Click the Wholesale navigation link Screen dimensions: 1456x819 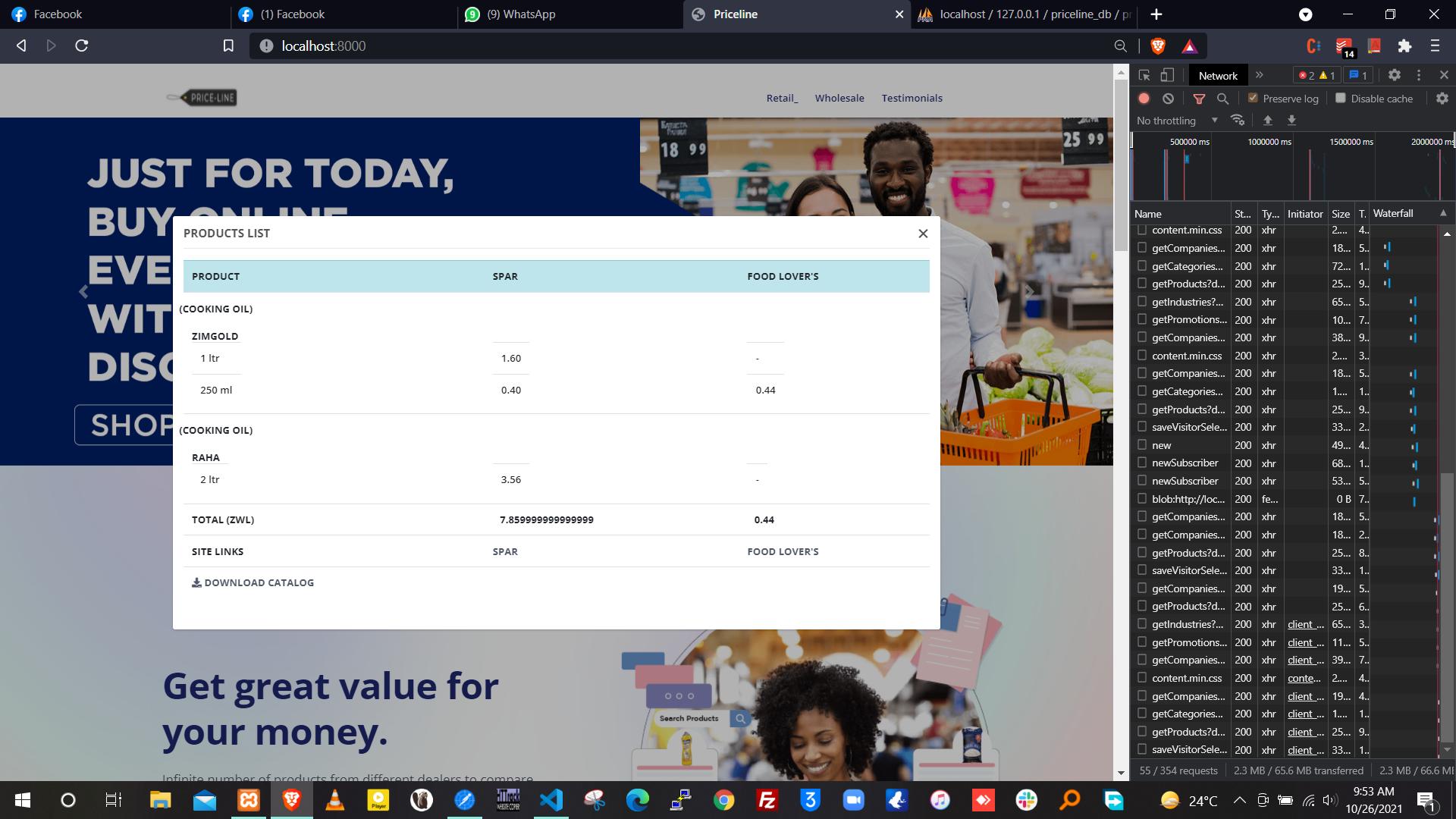pyautogui.click(x=839, y=98)
